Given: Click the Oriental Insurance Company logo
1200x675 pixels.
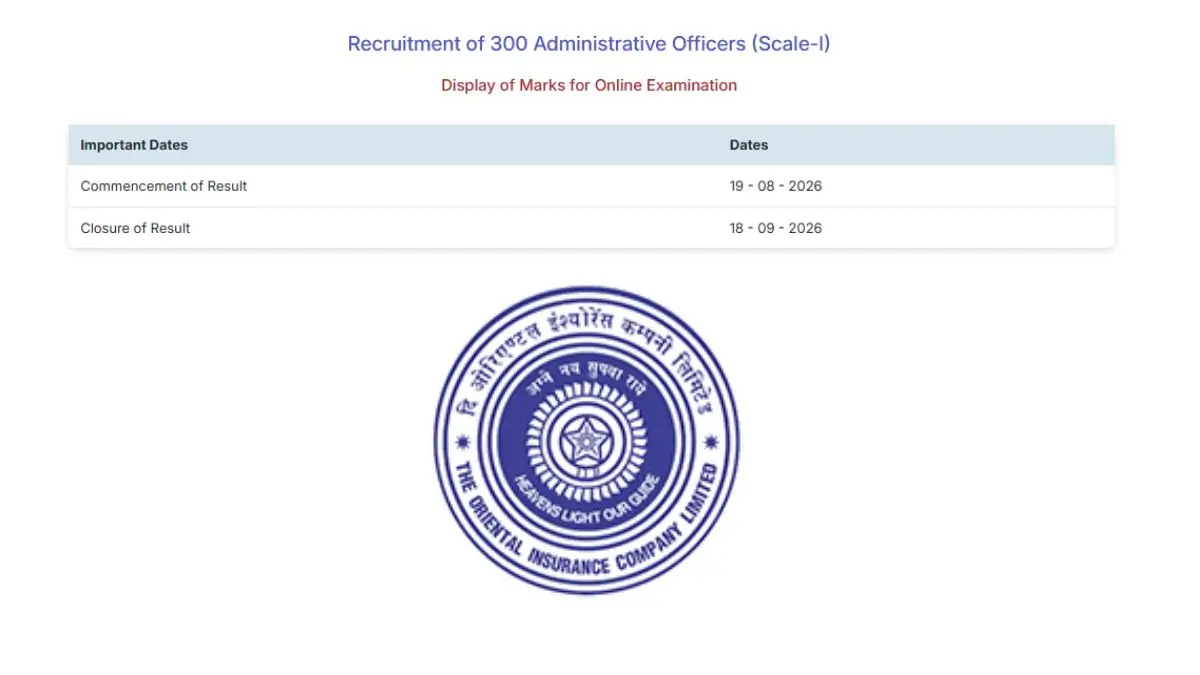Looking at the screenshot, I should coord(587,440).
